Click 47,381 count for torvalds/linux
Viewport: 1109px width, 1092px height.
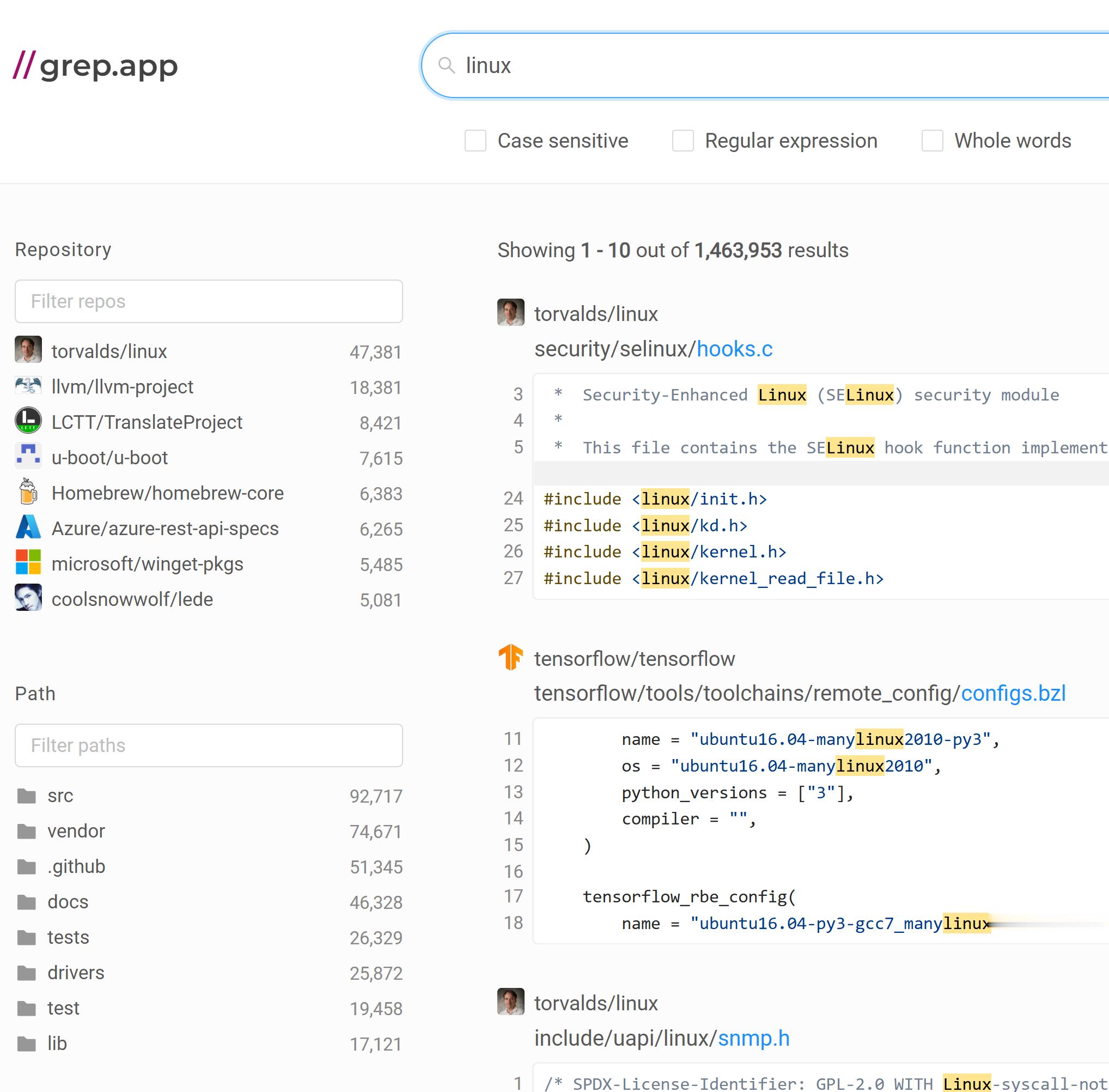(376, 351)
